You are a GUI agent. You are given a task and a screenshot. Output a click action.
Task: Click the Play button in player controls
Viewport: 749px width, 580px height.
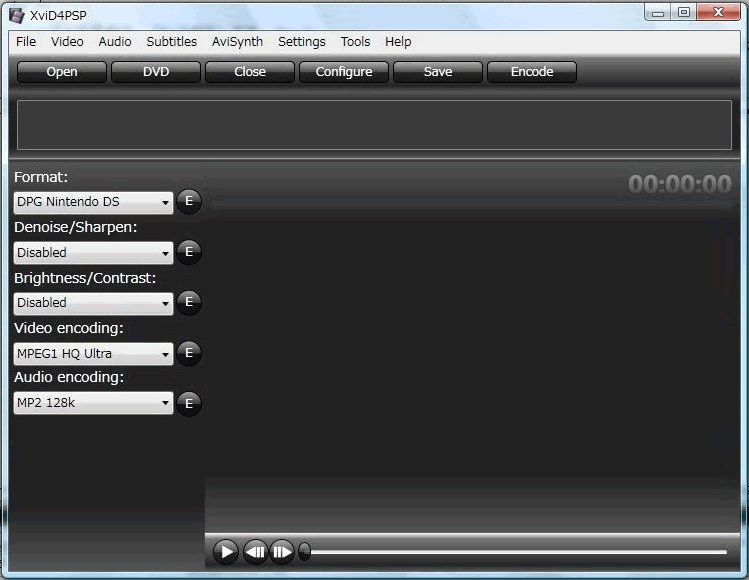coord(225,552)
